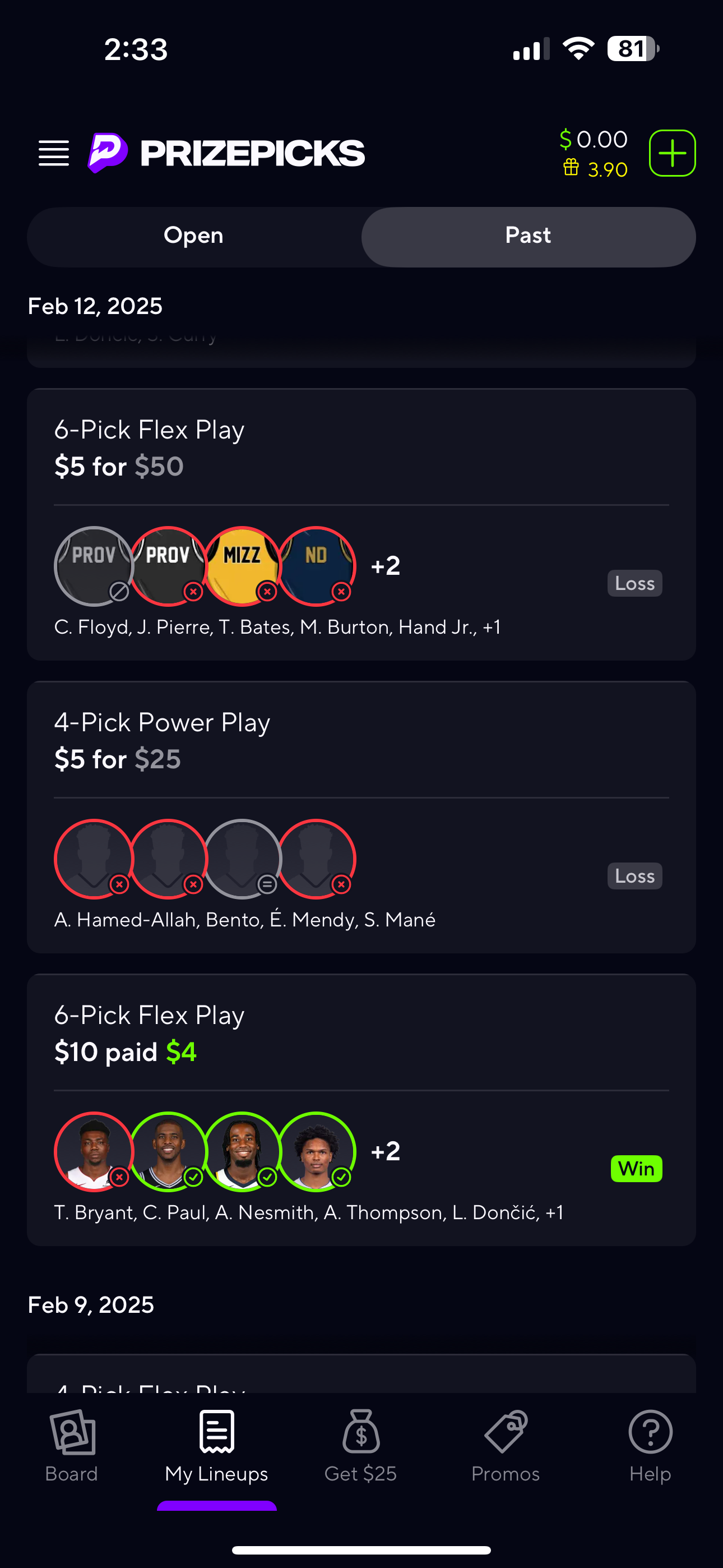Open the hamburger menu
The height and width of the screenshot is (1568, 723).
coord(54,153)
